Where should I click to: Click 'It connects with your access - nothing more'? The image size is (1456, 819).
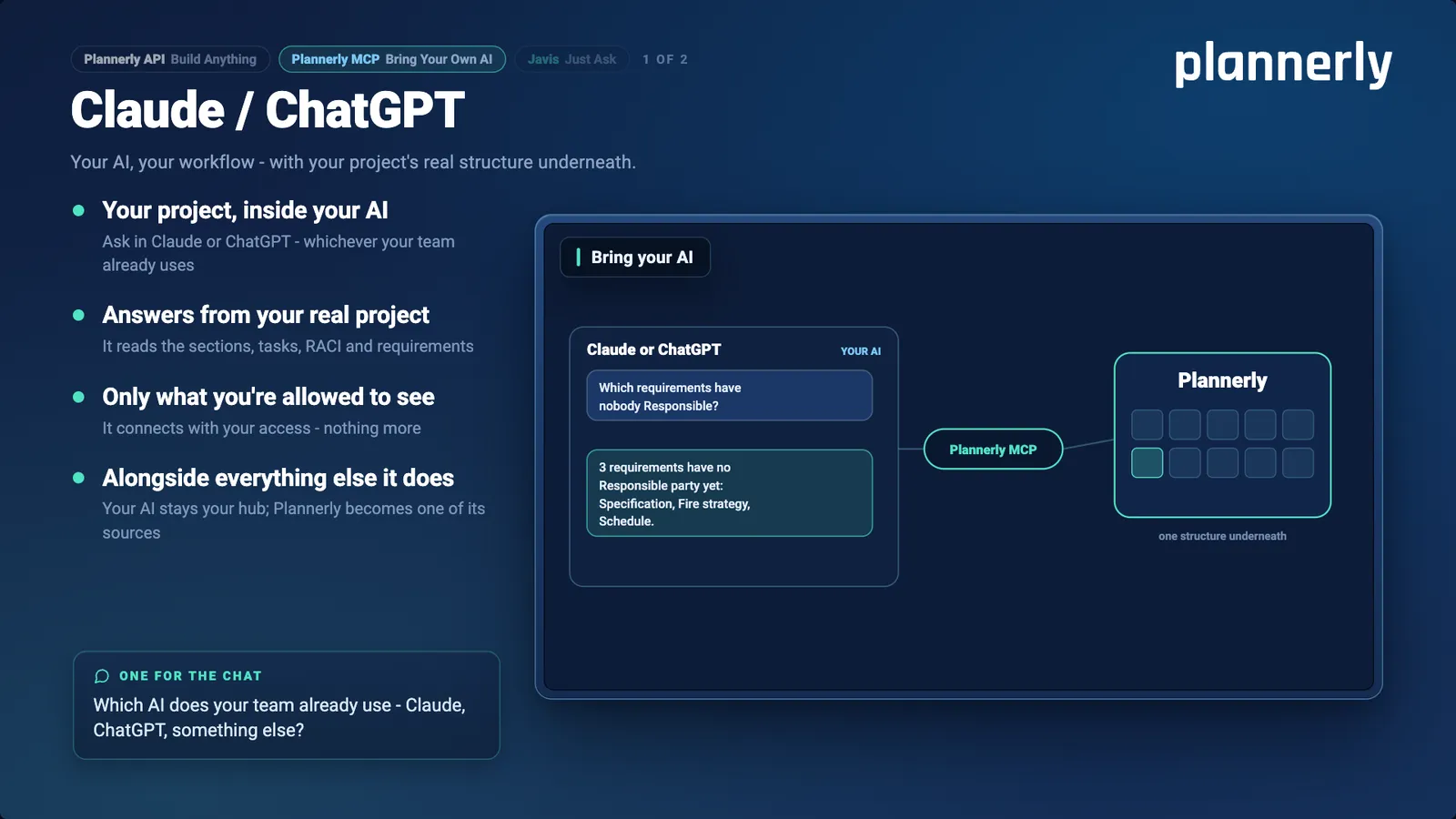tap(261, 428)
